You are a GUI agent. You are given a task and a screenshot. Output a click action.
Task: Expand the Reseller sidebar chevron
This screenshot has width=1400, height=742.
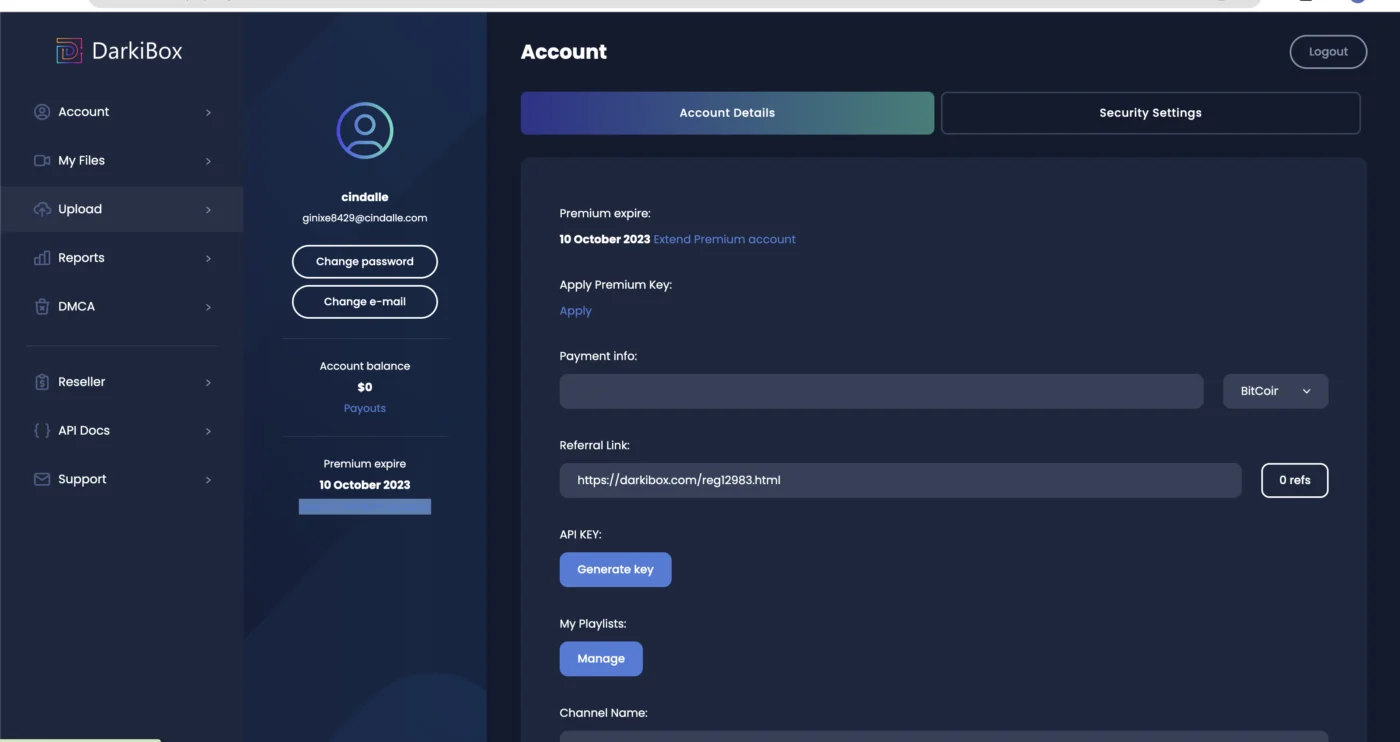point(208,383)
